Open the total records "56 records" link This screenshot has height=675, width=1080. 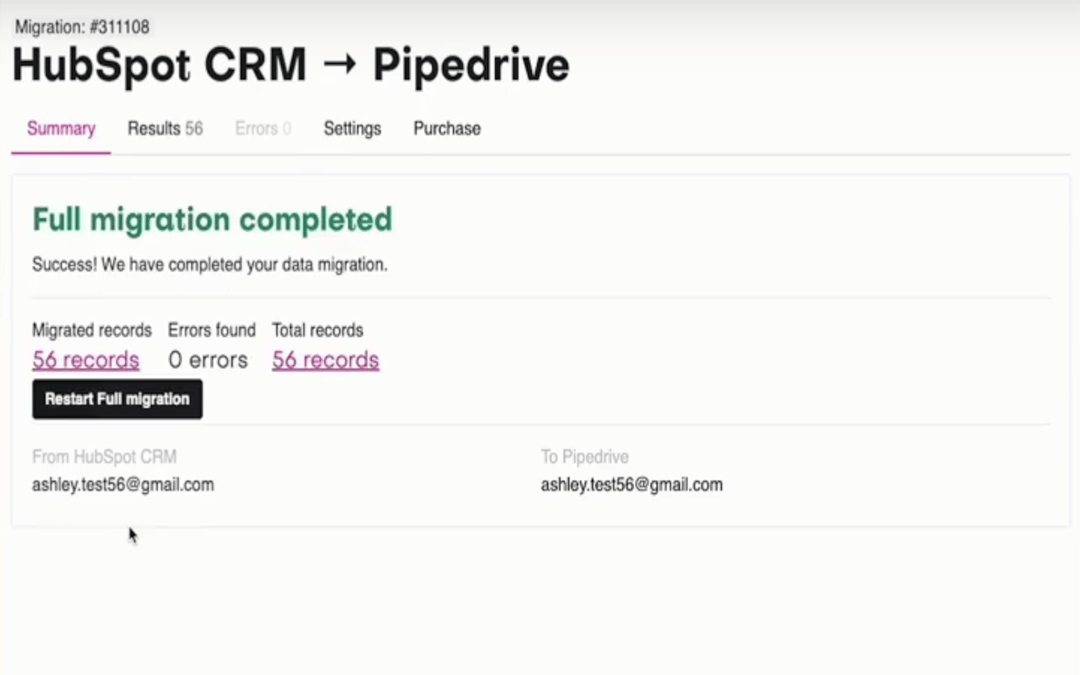point(325,359)
